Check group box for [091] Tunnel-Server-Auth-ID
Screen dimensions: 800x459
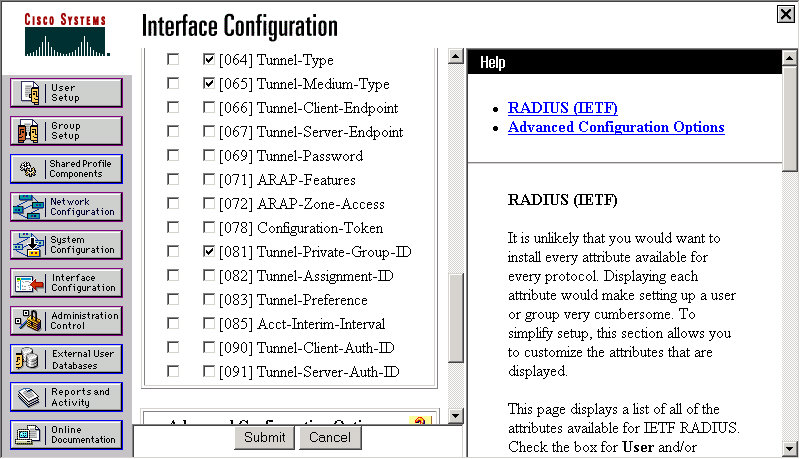(x=209, y=371)
